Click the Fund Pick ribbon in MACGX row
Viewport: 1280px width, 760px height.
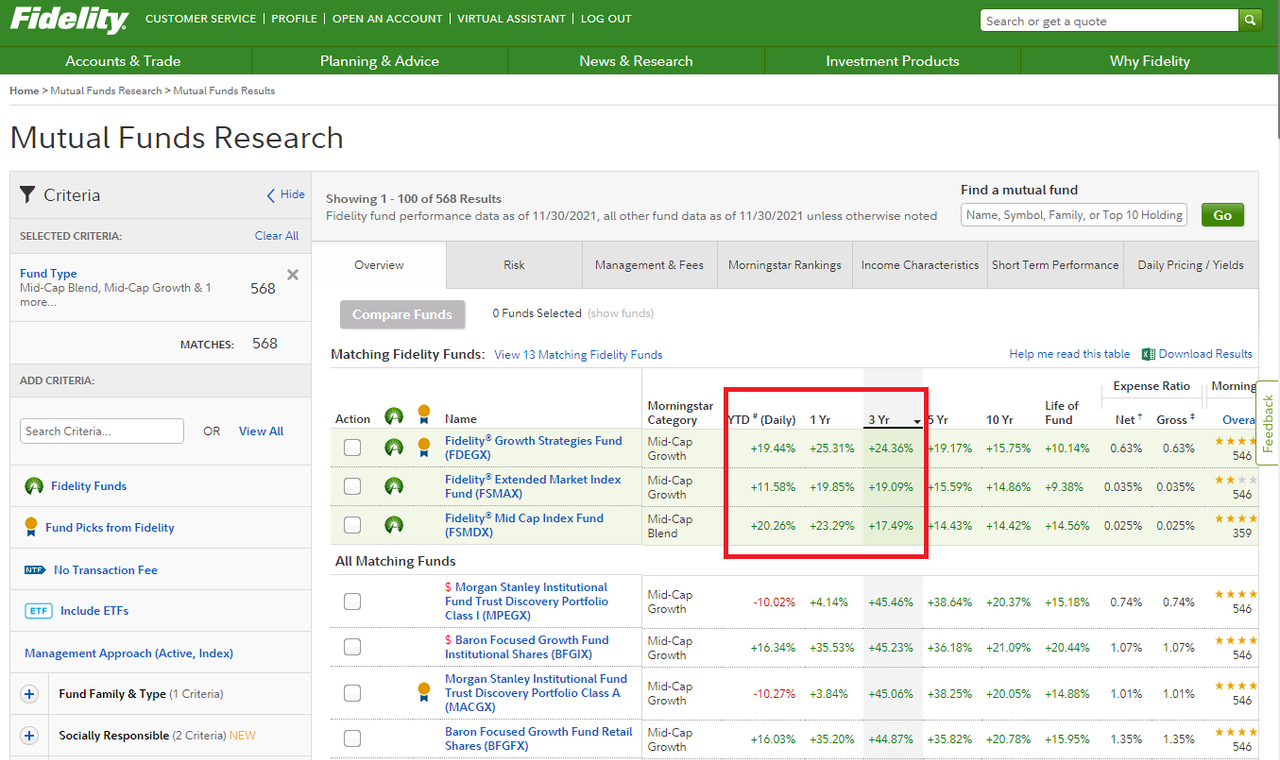point(423,692)
